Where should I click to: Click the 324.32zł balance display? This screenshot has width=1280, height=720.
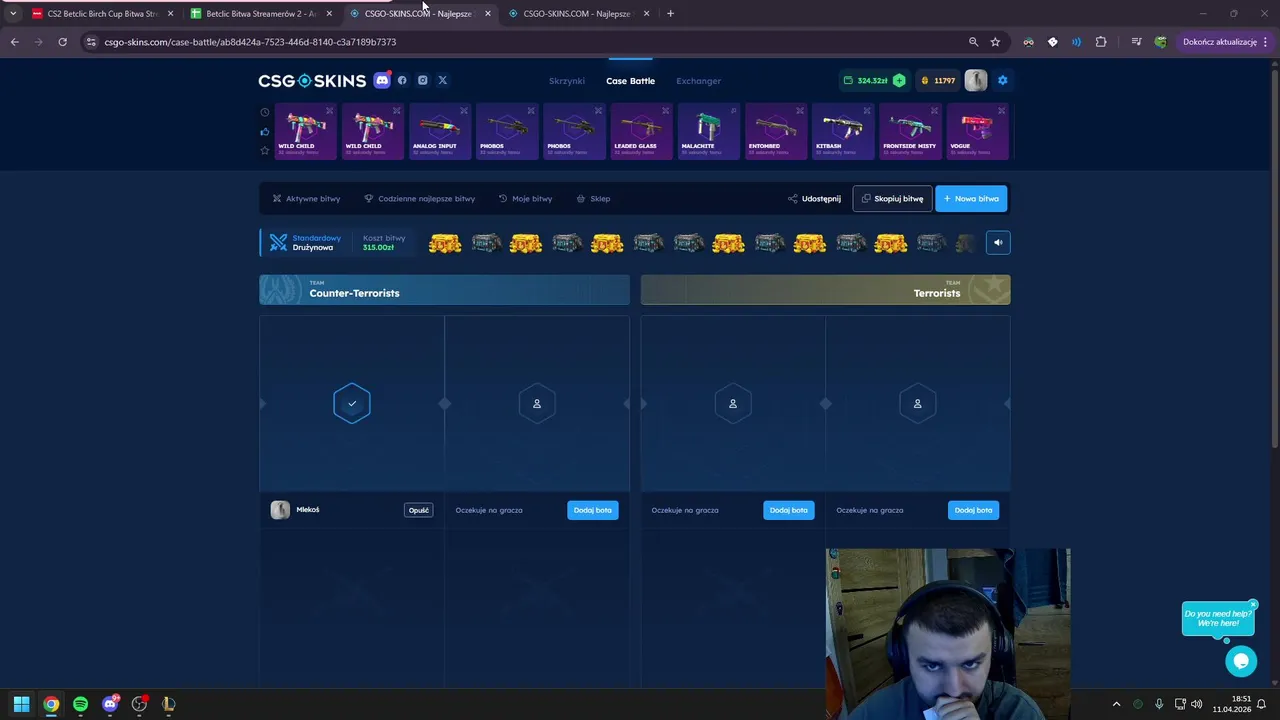point(872,81)
